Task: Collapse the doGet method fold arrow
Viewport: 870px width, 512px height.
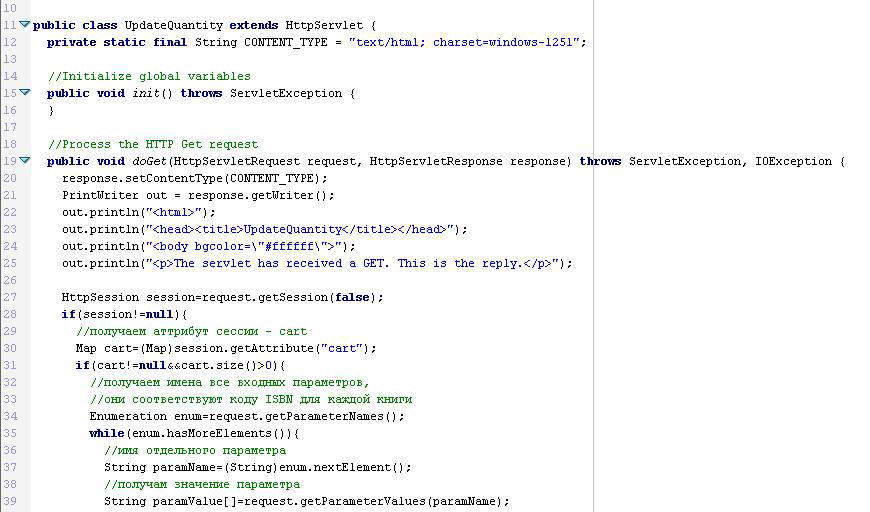Action: click(25, 161)
